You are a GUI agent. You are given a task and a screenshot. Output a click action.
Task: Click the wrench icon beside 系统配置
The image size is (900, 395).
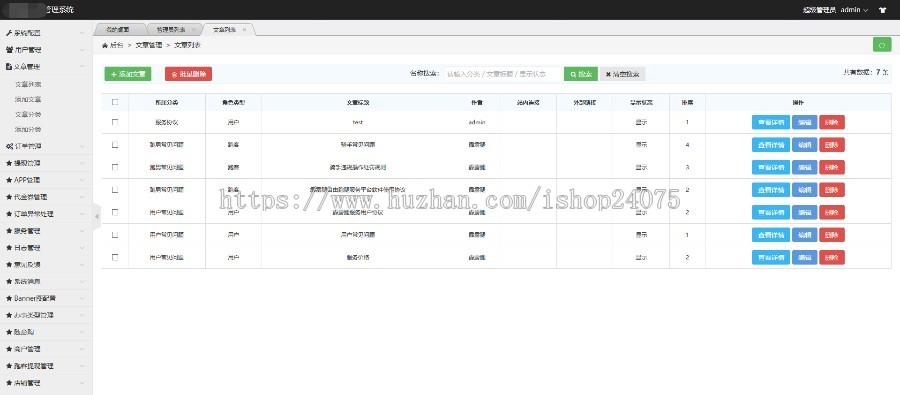(x=9, y=33)
